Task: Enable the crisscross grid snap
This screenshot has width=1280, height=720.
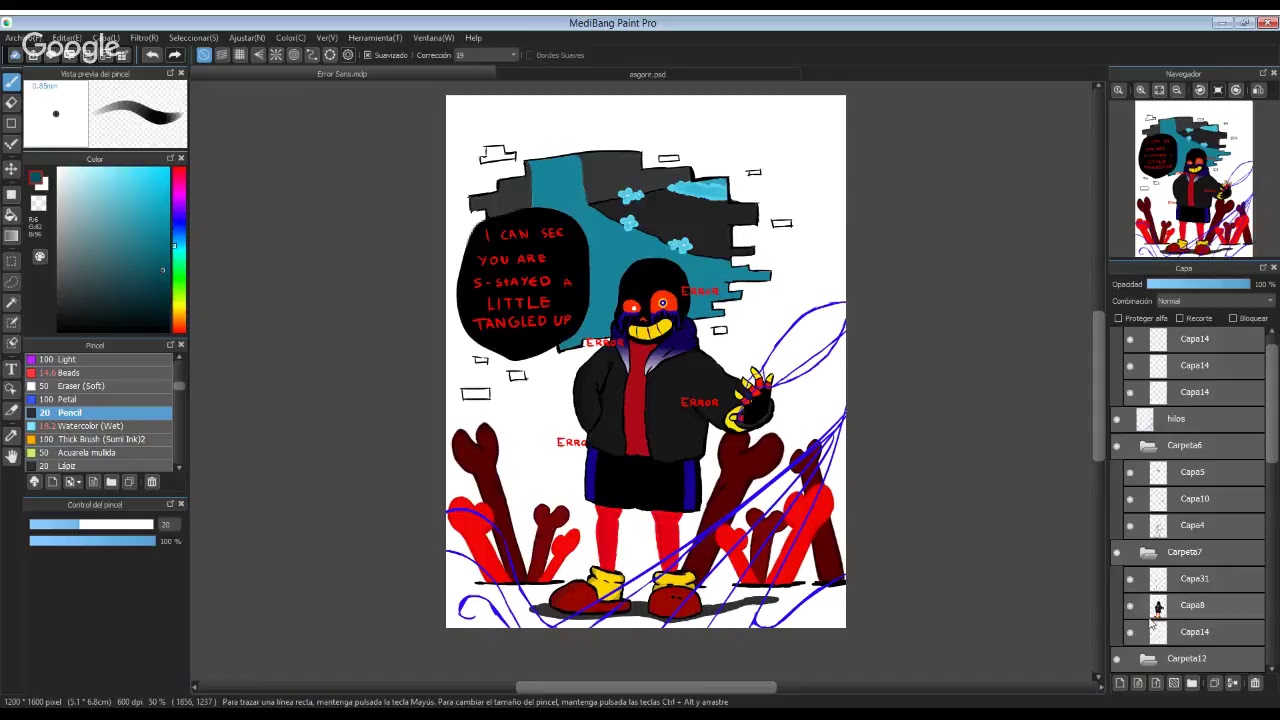Action: [240, 55]
